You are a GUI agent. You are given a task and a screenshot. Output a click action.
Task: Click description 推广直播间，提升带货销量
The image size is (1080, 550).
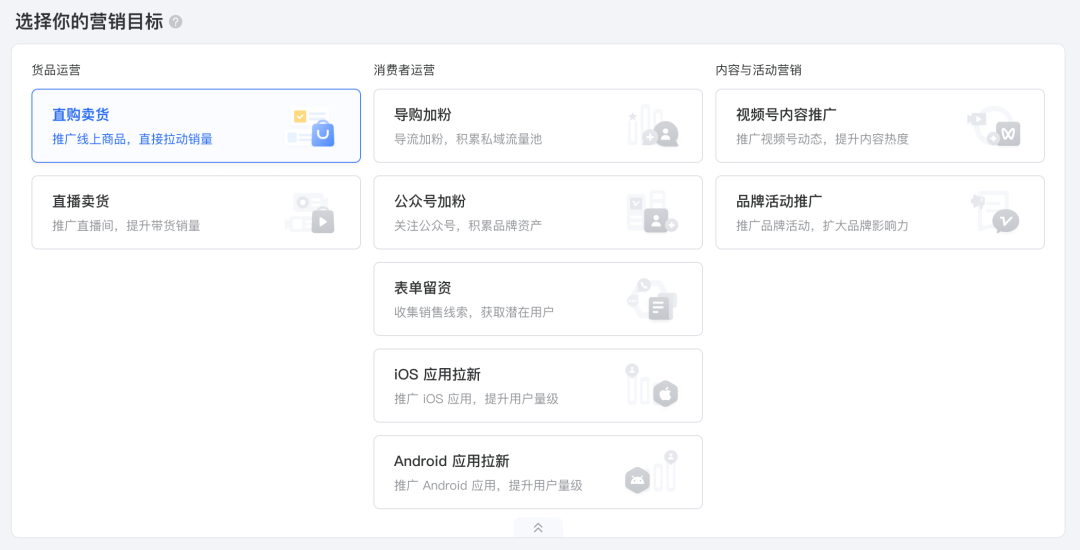coord(126,226)
